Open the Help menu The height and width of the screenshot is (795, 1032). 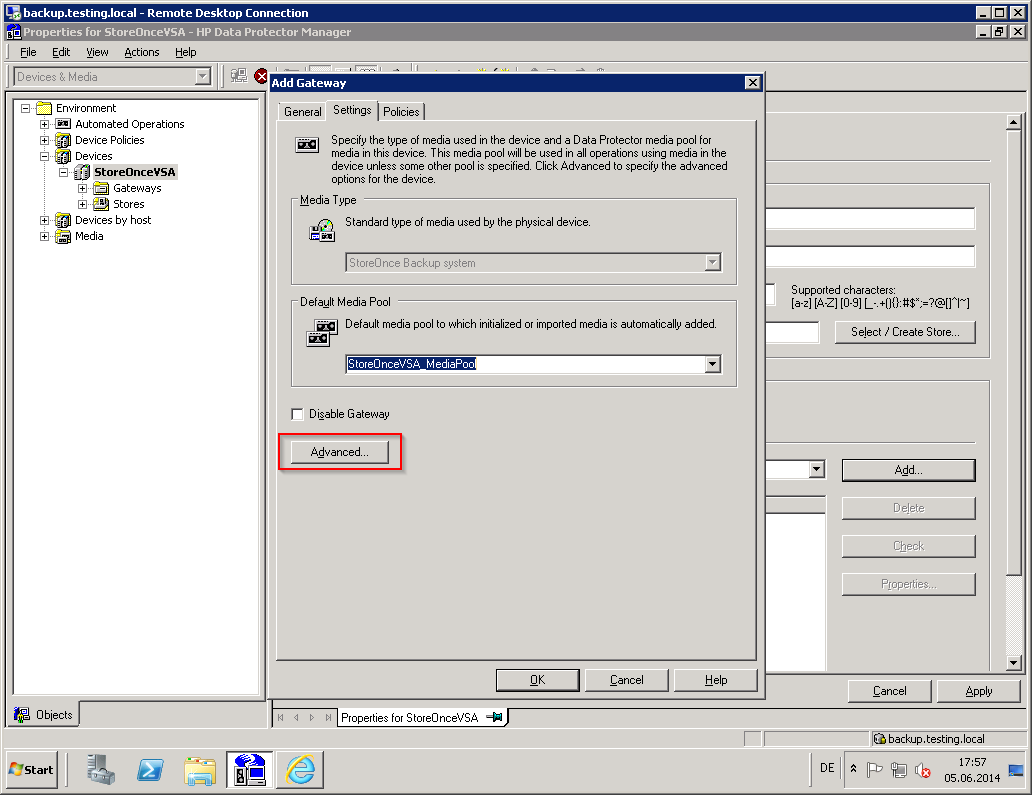[186, 52]
